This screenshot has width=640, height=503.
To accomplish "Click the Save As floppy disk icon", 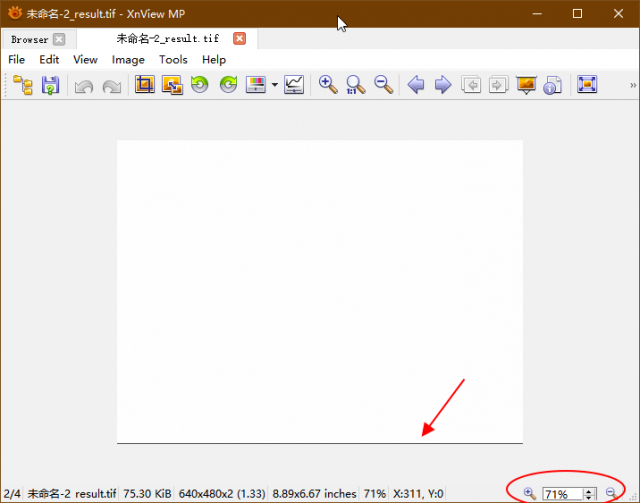I will click(50, 85).
